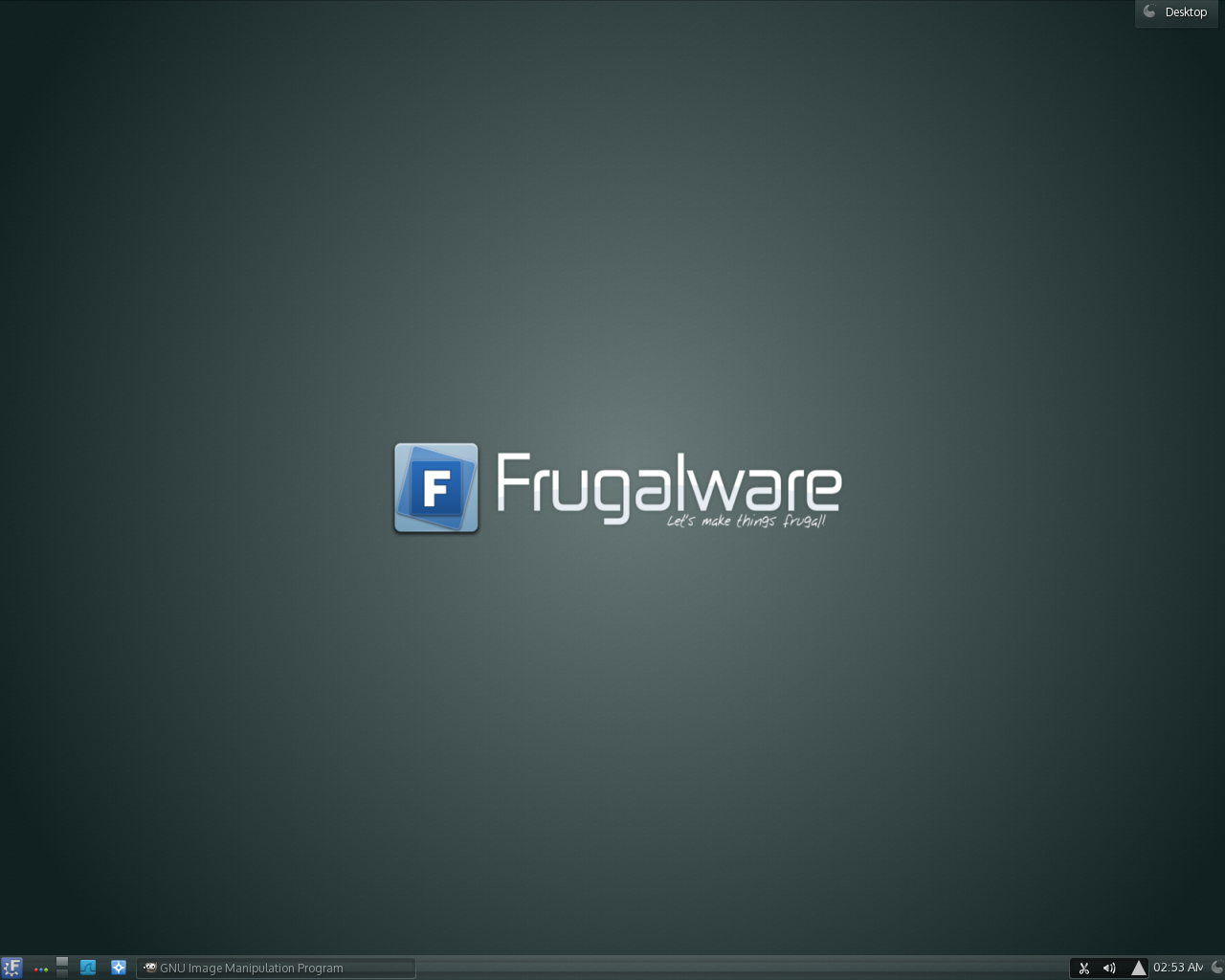Open the Desktop toolbox button

coord(1176,12)
